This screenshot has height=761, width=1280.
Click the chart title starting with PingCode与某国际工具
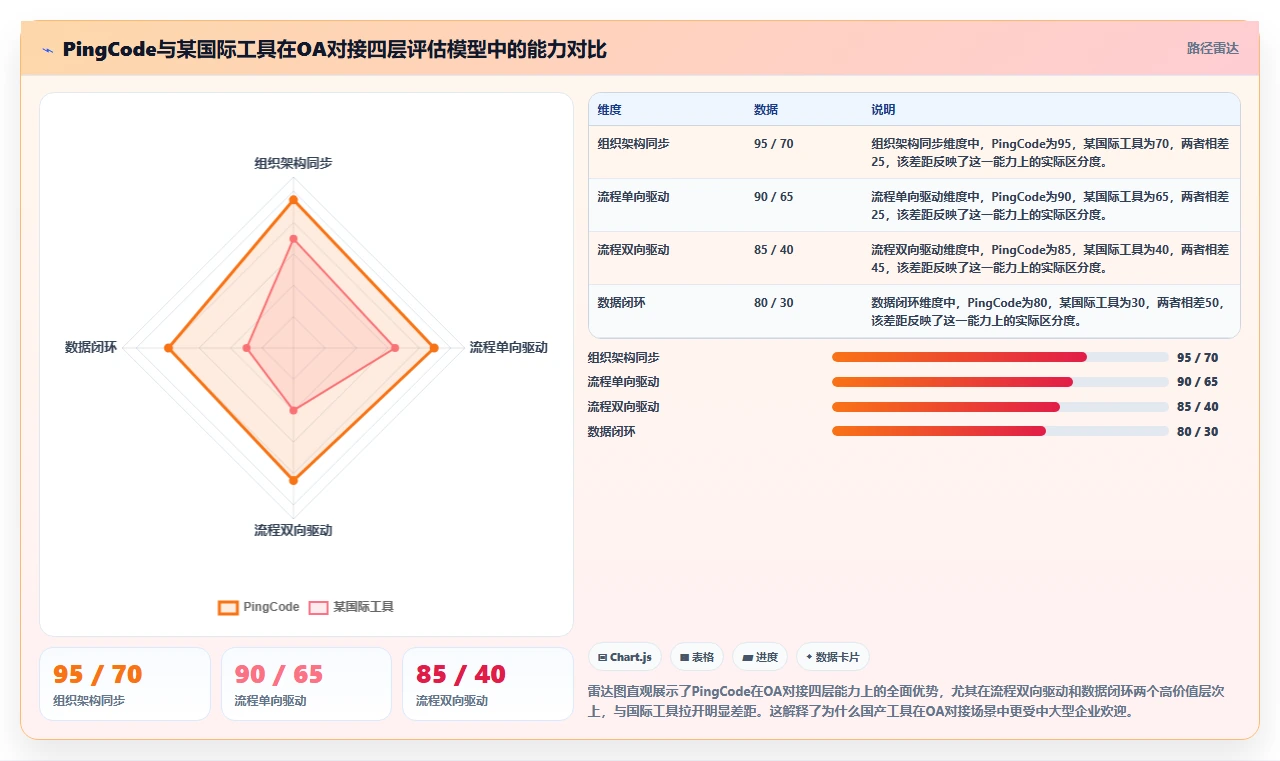pyautogui.click(x=334, y=50)
